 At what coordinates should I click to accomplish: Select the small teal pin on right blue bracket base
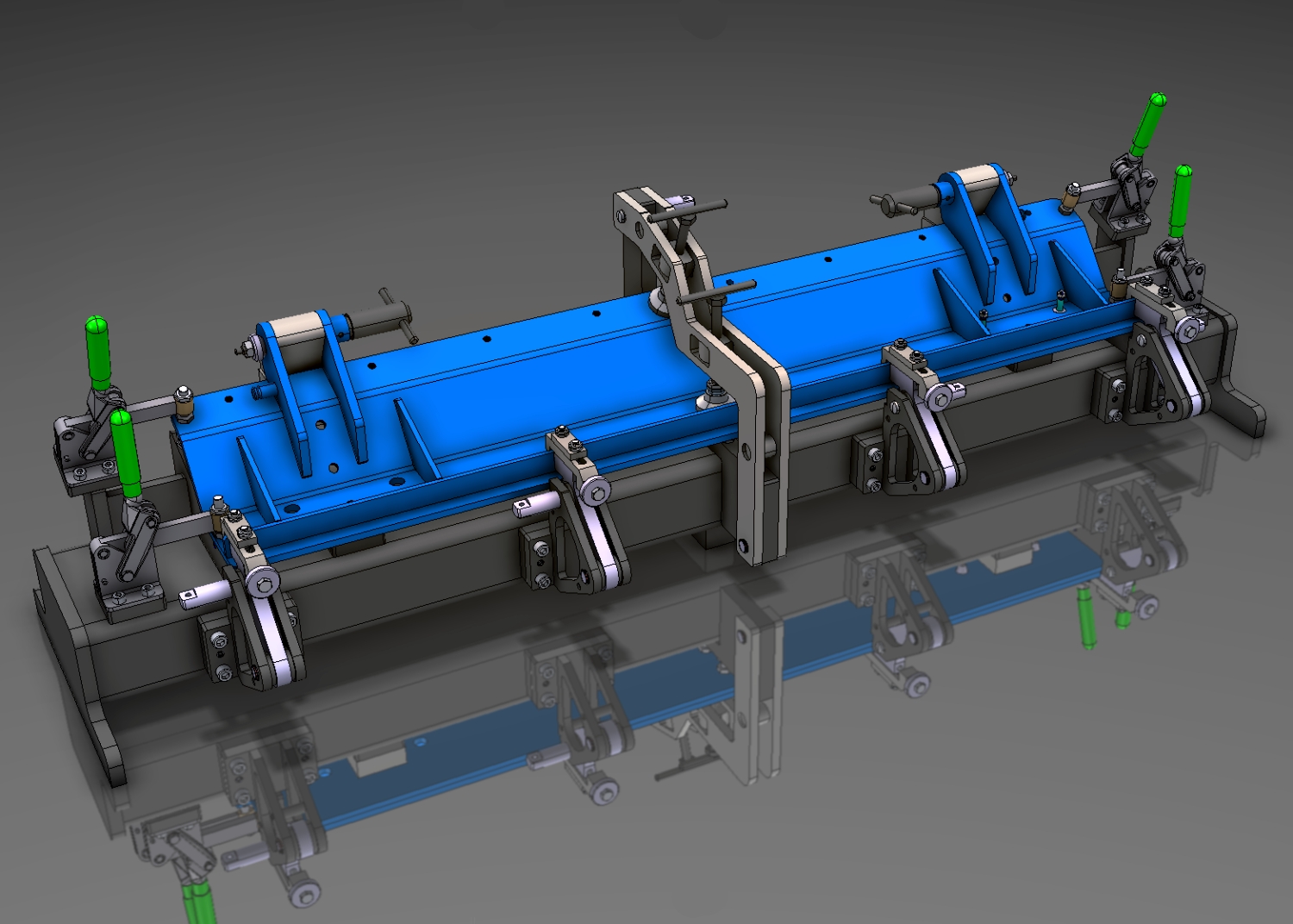pyautogui.click(x=1060, y=300)
